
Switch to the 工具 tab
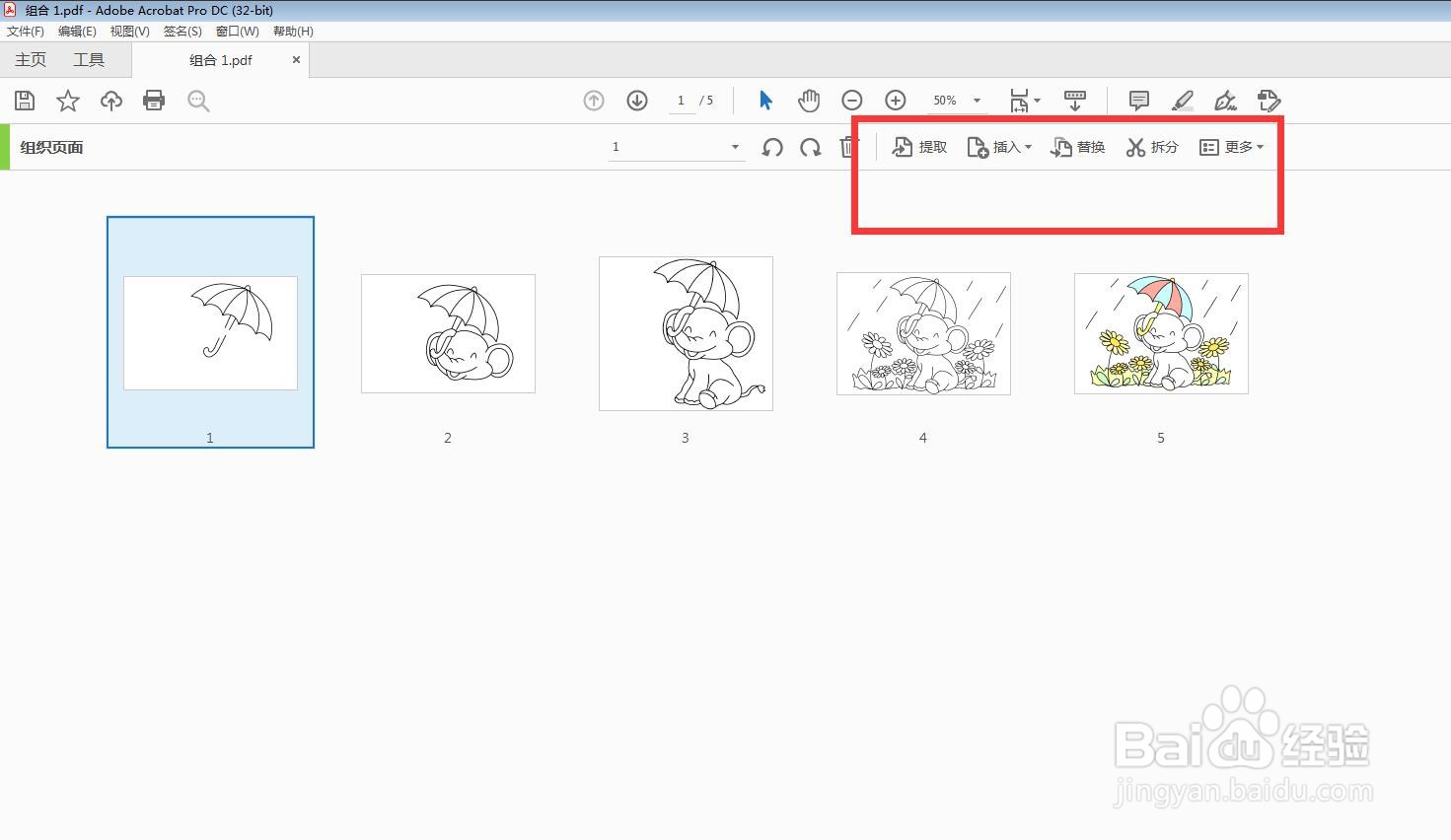89,59
